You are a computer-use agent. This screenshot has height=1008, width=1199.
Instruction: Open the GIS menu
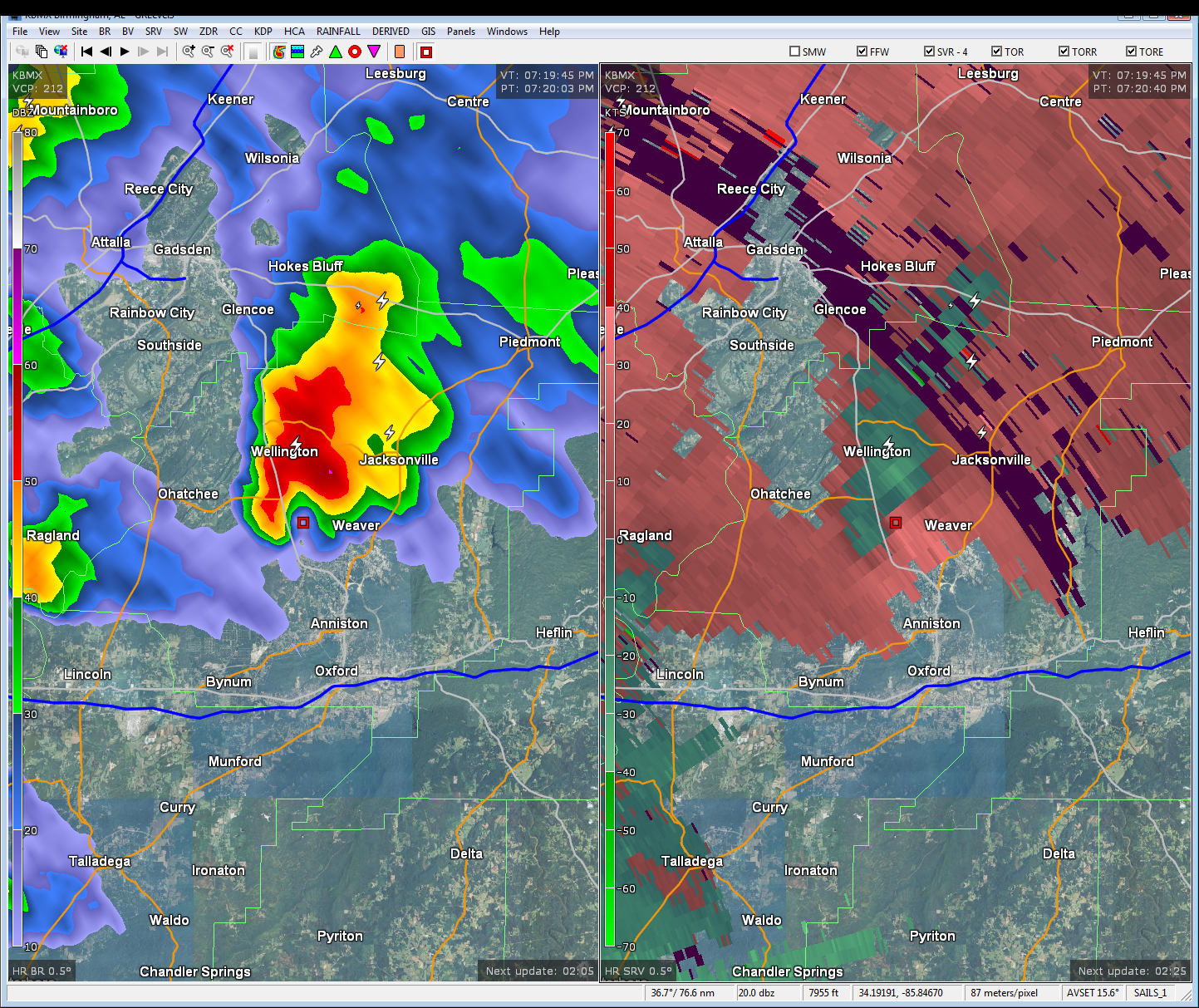click(x=428, y=32)
